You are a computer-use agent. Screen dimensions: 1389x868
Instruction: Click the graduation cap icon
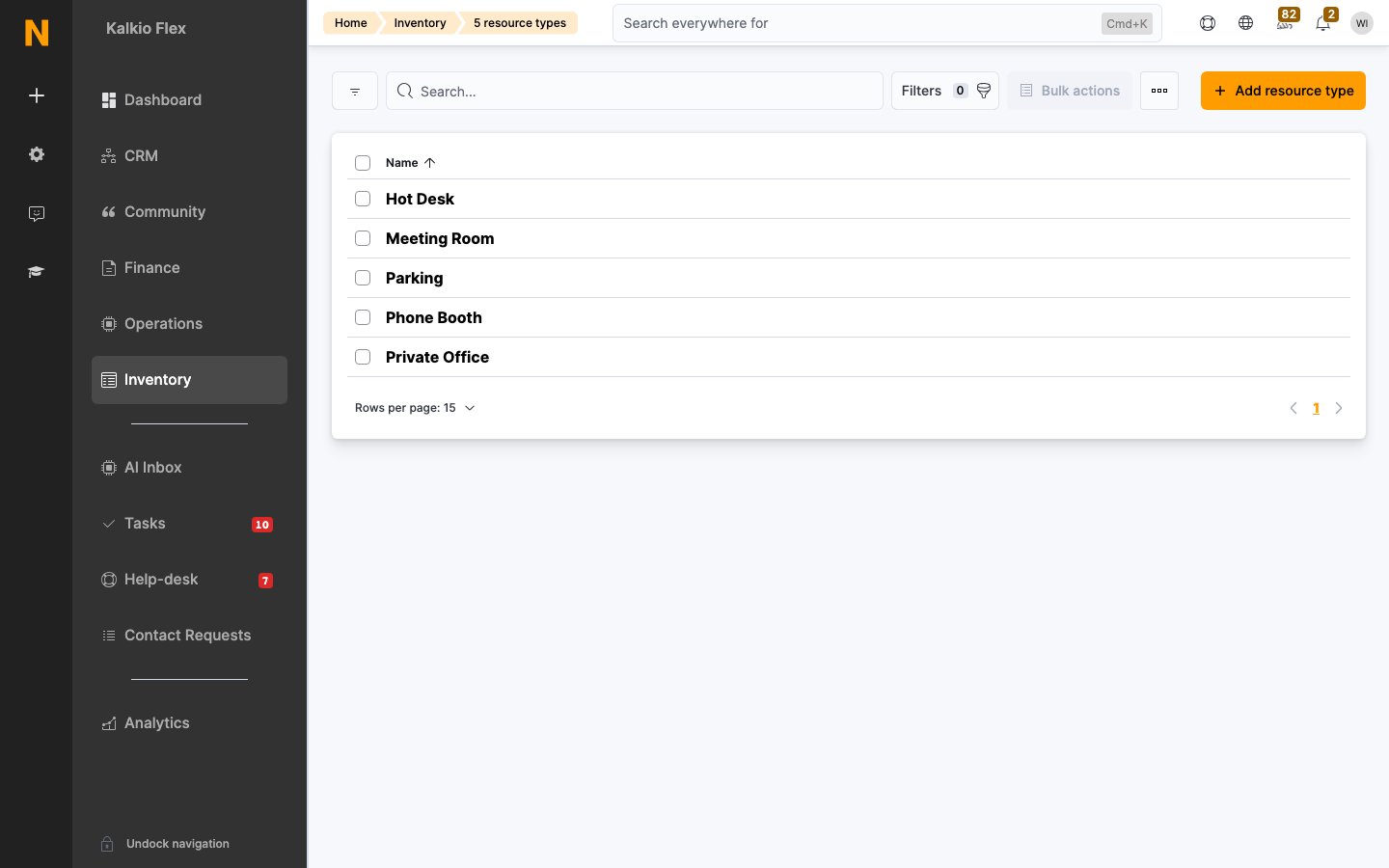coord(37,272)
